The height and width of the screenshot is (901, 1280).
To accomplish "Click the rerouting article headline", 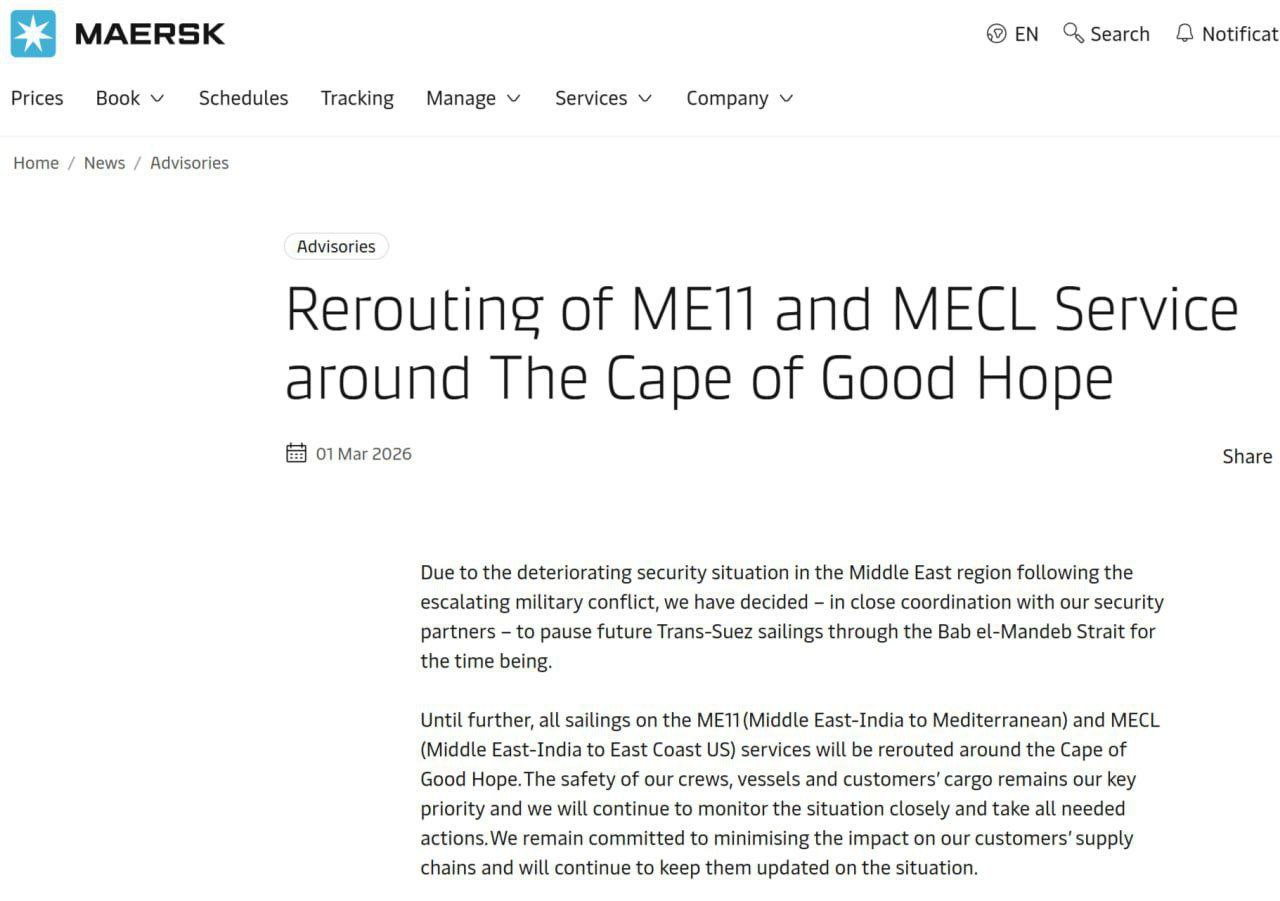I will (760, 342).
